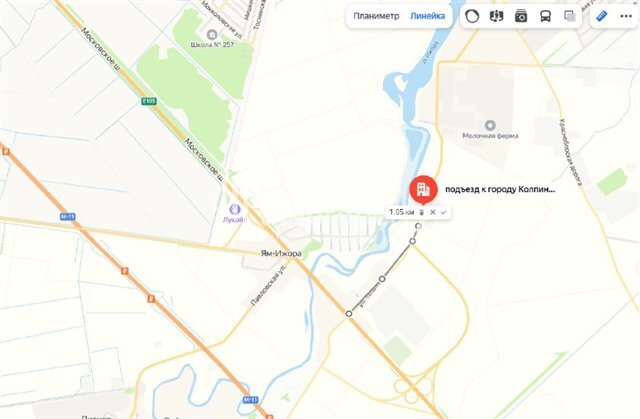Image resolution: width=640 pixels, height=419 pixels.
Task: Show the photo camera layer icon
Action: 521,16
